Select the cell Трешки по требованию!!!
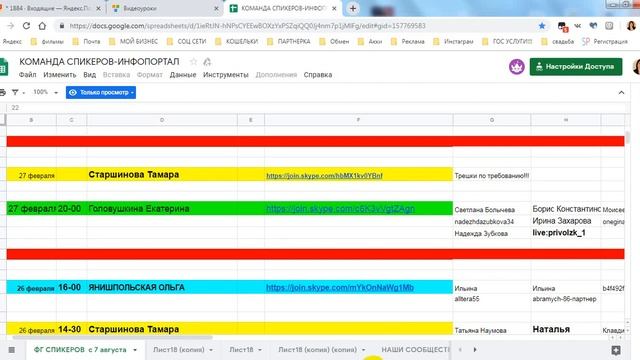 492,176
